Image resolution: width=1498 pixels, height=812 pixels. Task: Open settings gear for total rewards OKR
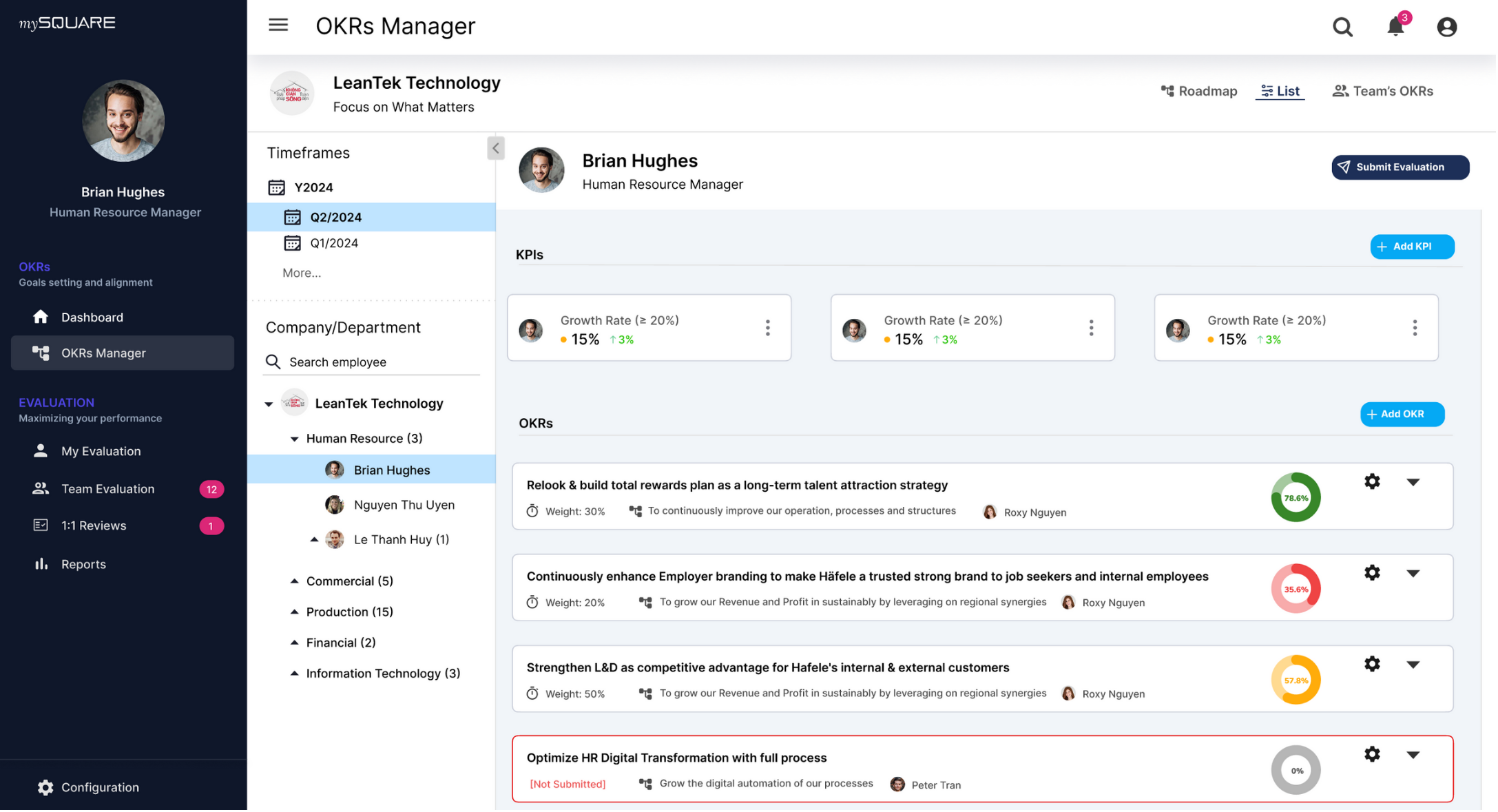click(1372, 481)
